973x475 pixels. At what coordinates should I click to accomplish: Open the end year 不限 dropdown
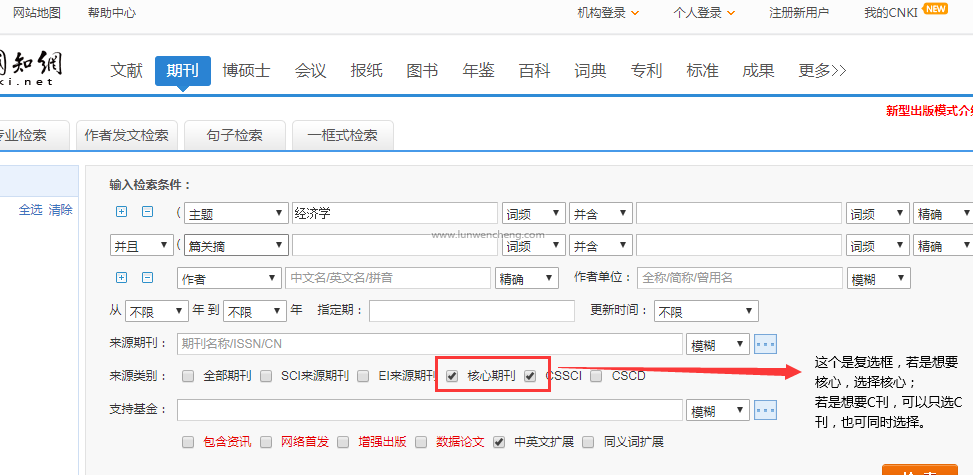255,310
